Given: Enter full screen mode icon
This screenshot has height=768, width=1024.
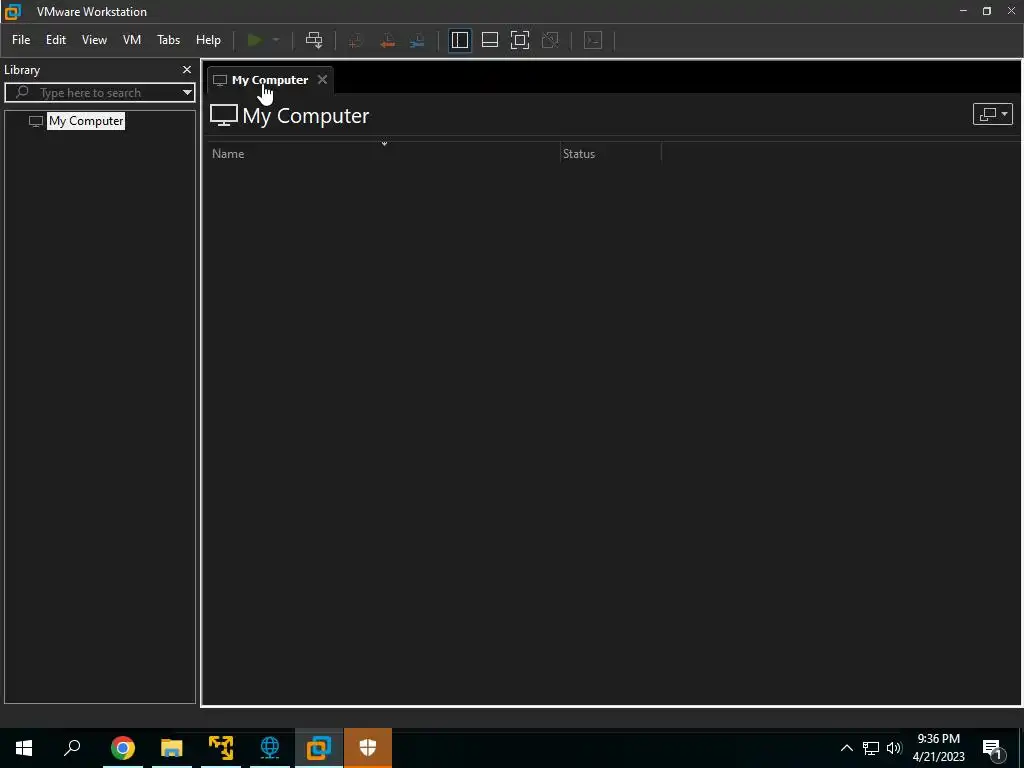Looking at the screenshot, I should (520, 40).
